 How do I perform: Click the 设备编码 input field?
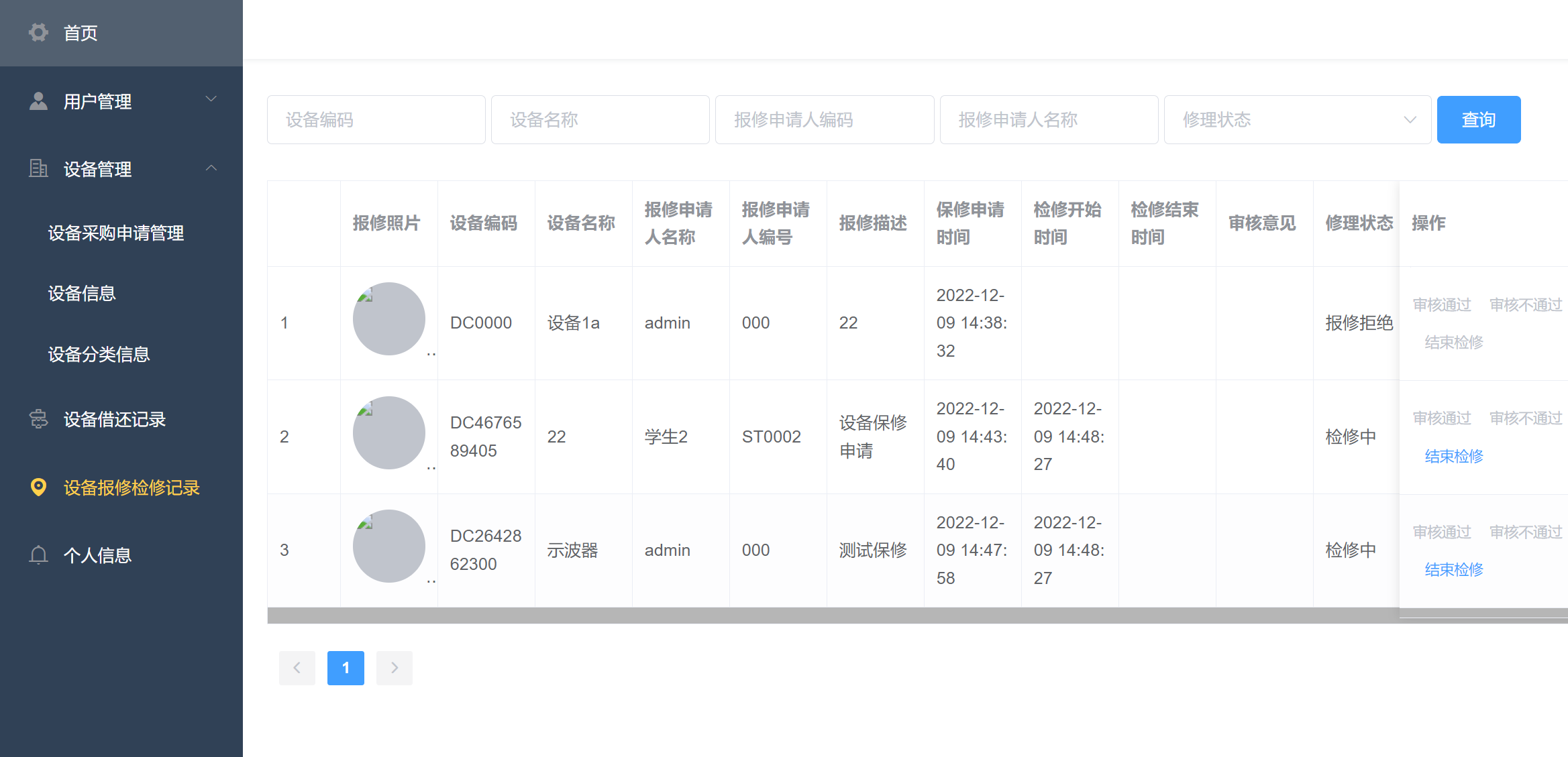(x=376, y=119)
